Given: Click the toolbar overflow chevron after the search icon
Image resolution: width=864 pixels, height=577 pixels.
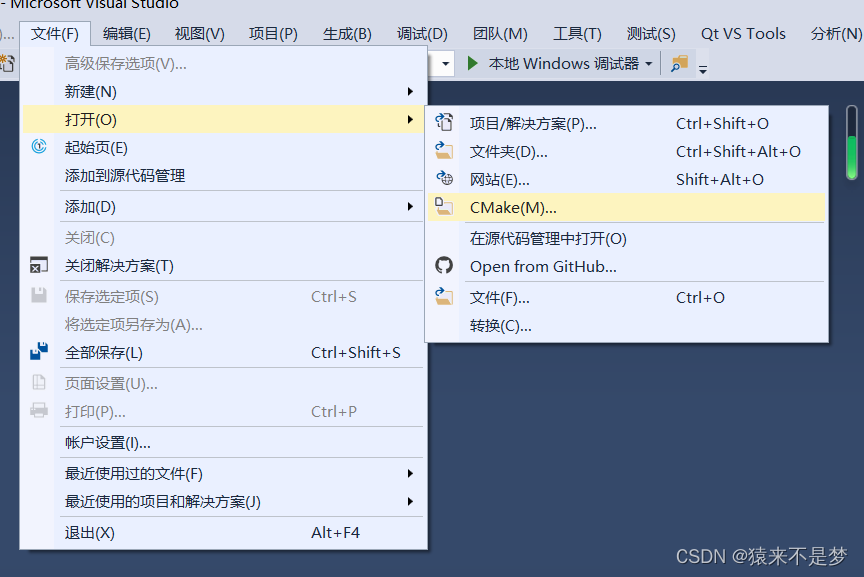Looking at the screenshot, I should point(703,69).
